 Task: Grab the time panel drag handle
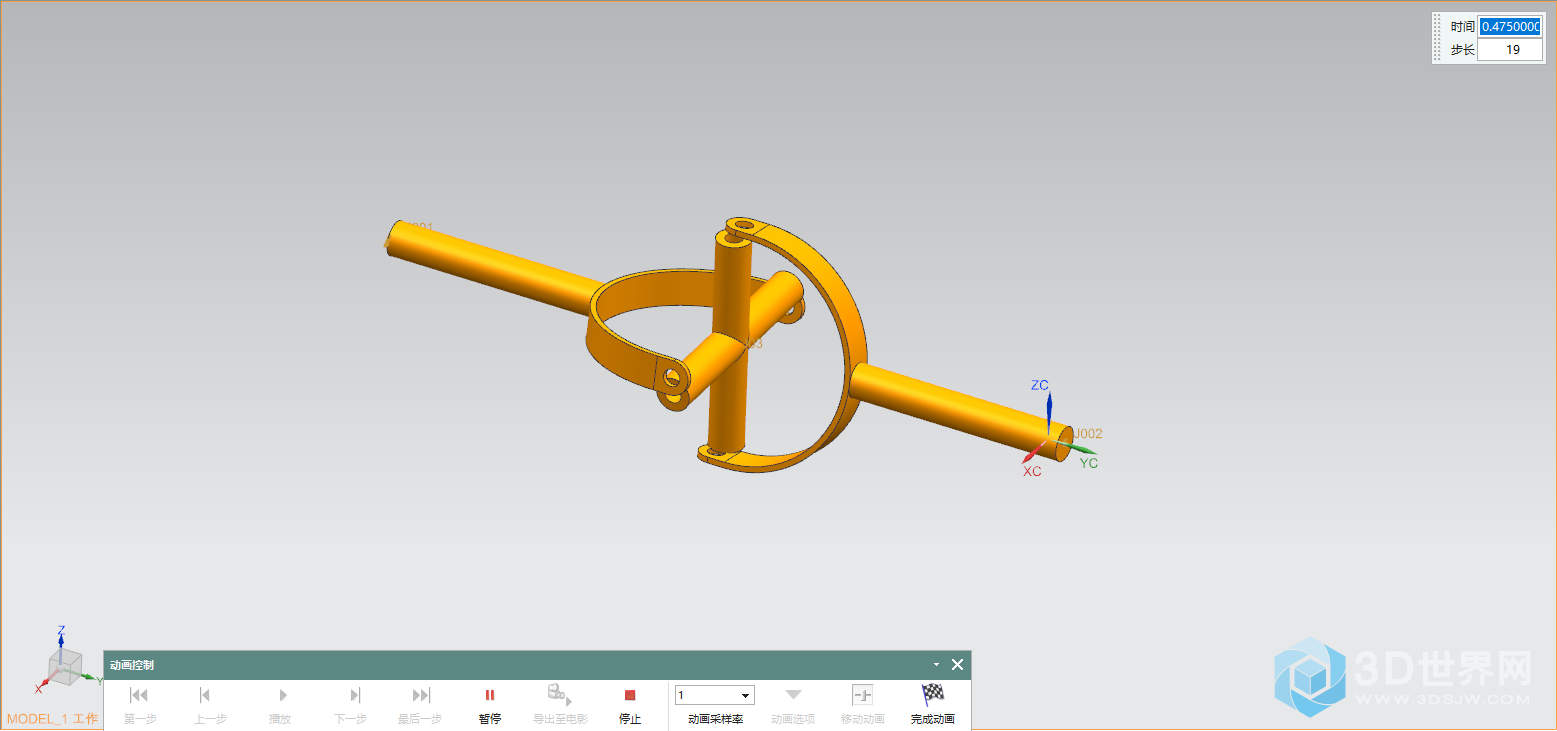tap(1439, 39)
